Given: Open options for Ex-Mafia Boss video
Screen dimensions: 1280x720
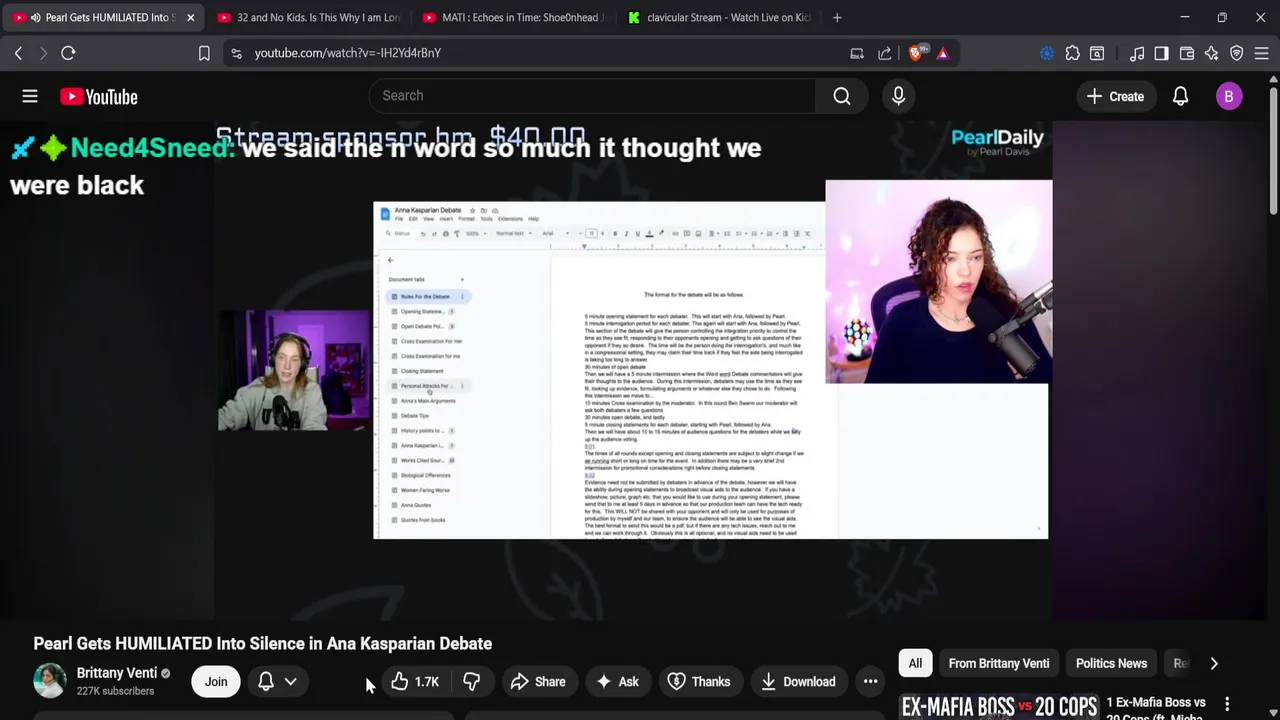Looking at the screenshot, I should [x=1227, y=704].
